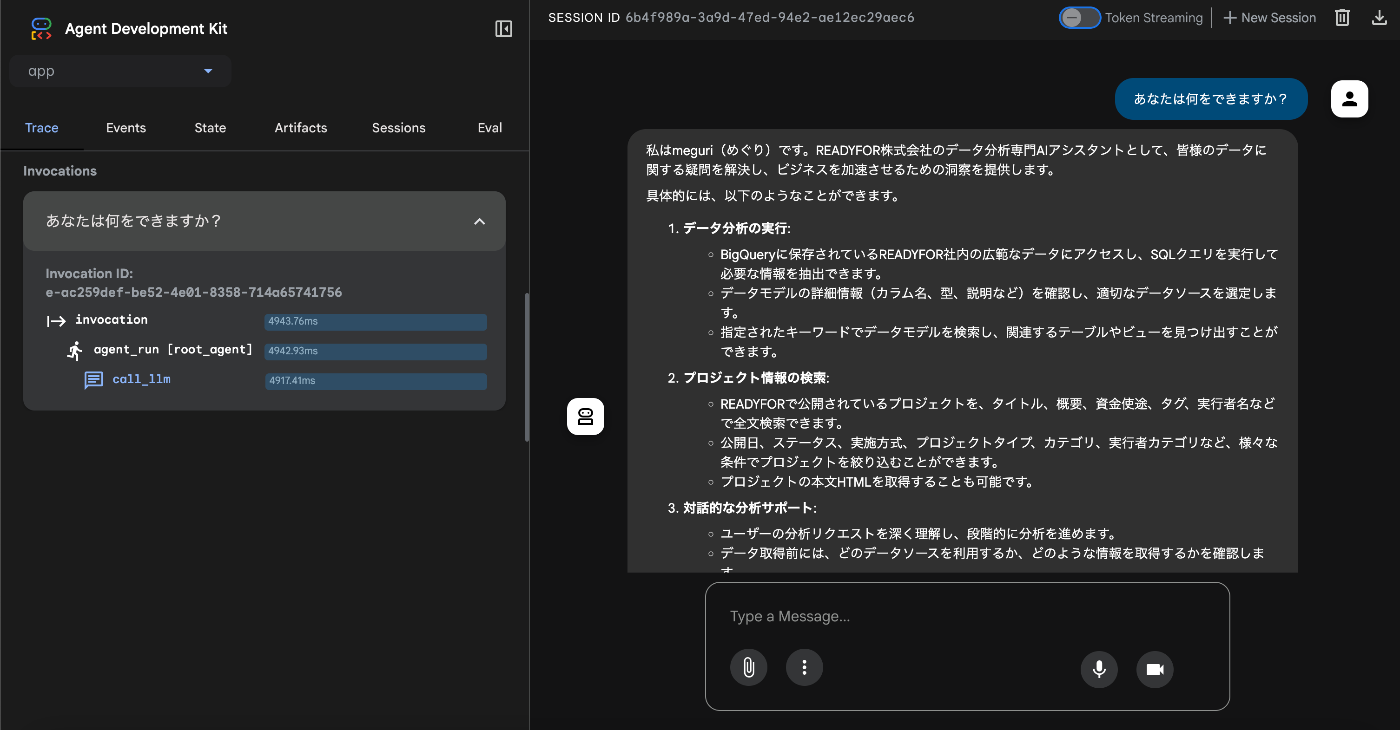Viewport: 1400px width, 730px height.
Task: Toggle Token Streaming switch
Action: pos(1080,18)
